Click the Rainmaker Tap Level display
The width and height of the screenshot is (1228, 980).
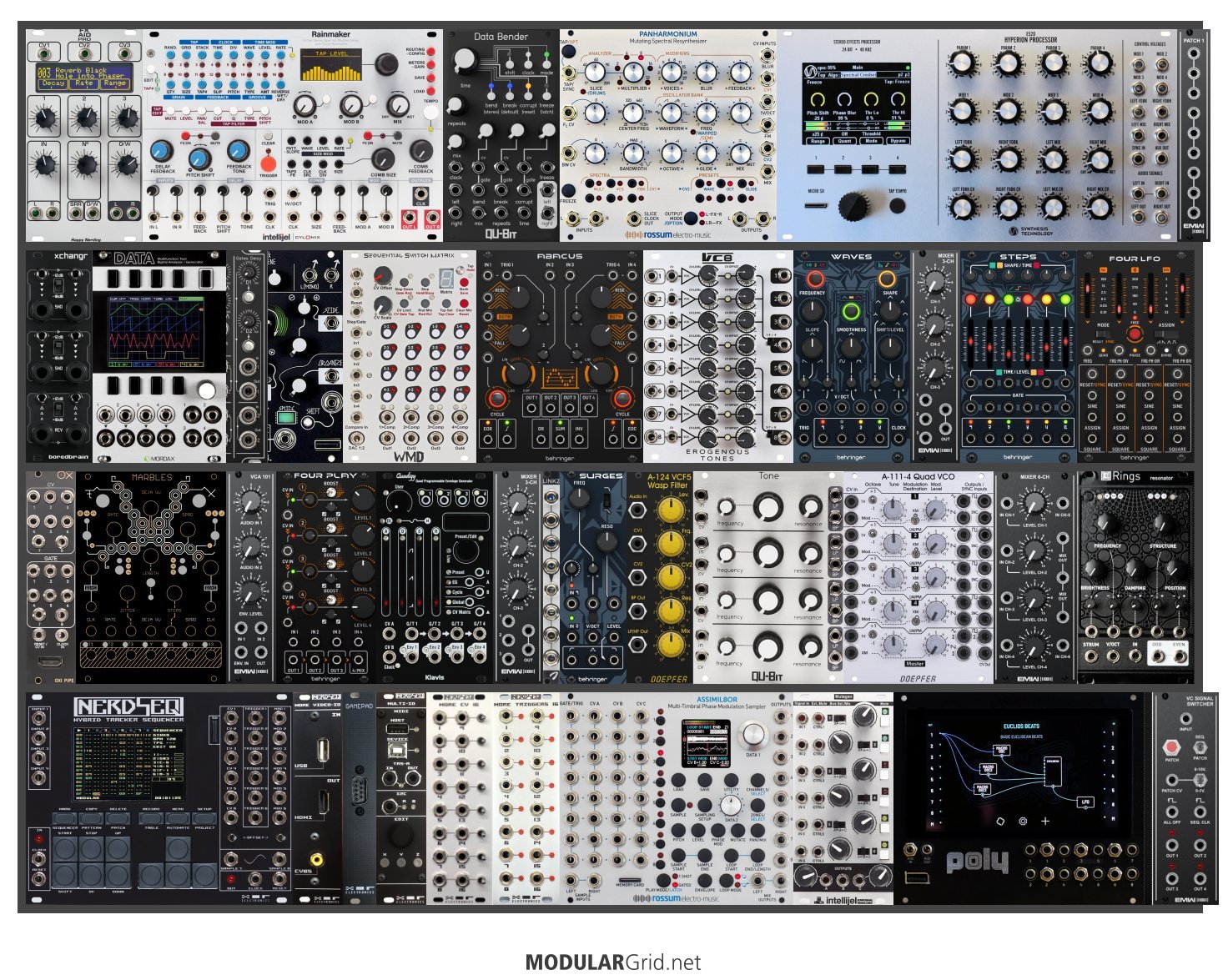pos(331,65)
